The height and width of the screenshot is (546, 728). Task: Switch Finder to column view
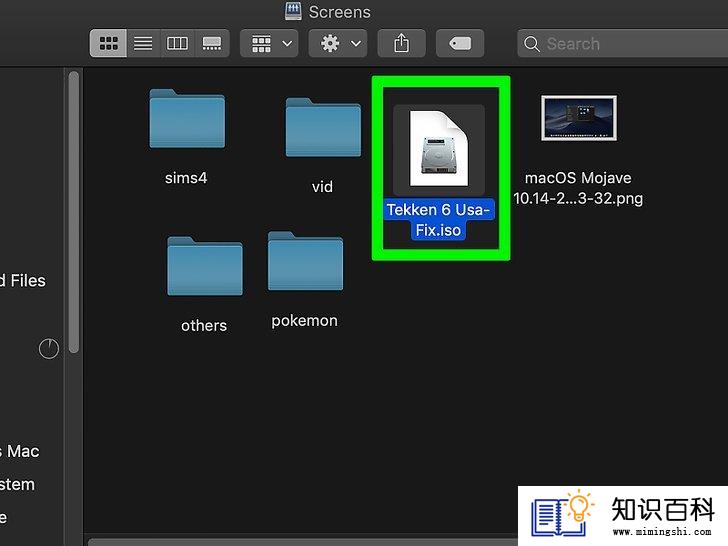click(177, 44)
